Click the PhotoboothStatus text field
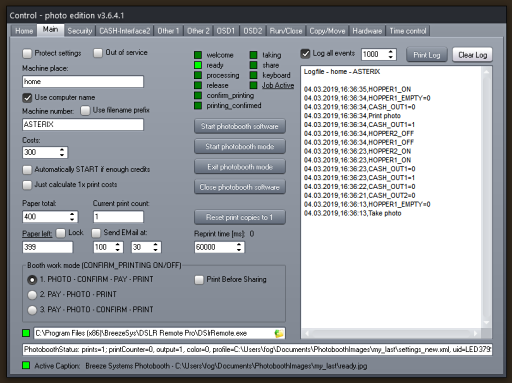 point(258,349)
